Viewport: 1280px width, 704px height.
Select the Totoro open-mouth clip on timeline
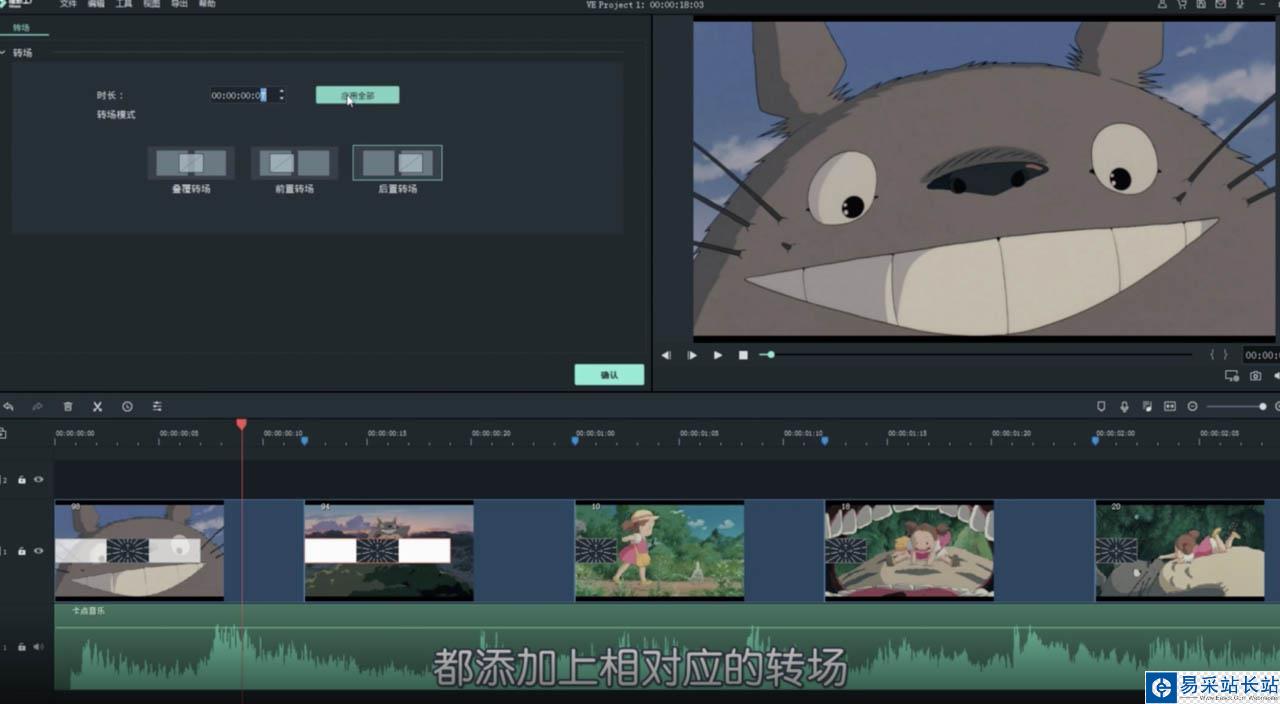[909, 551]
